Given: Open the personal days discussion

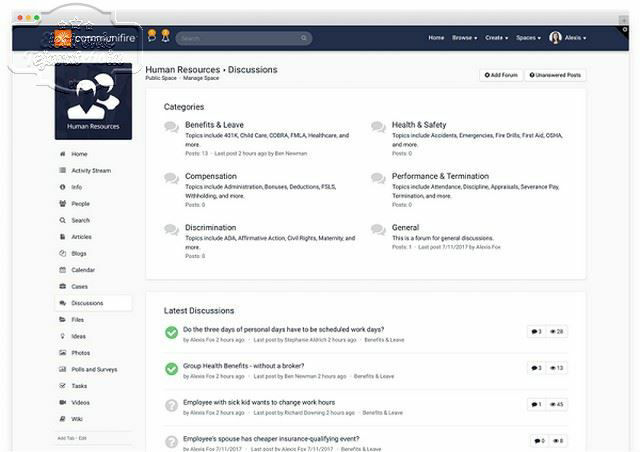Looking at the screenshot, I should 283,329.
